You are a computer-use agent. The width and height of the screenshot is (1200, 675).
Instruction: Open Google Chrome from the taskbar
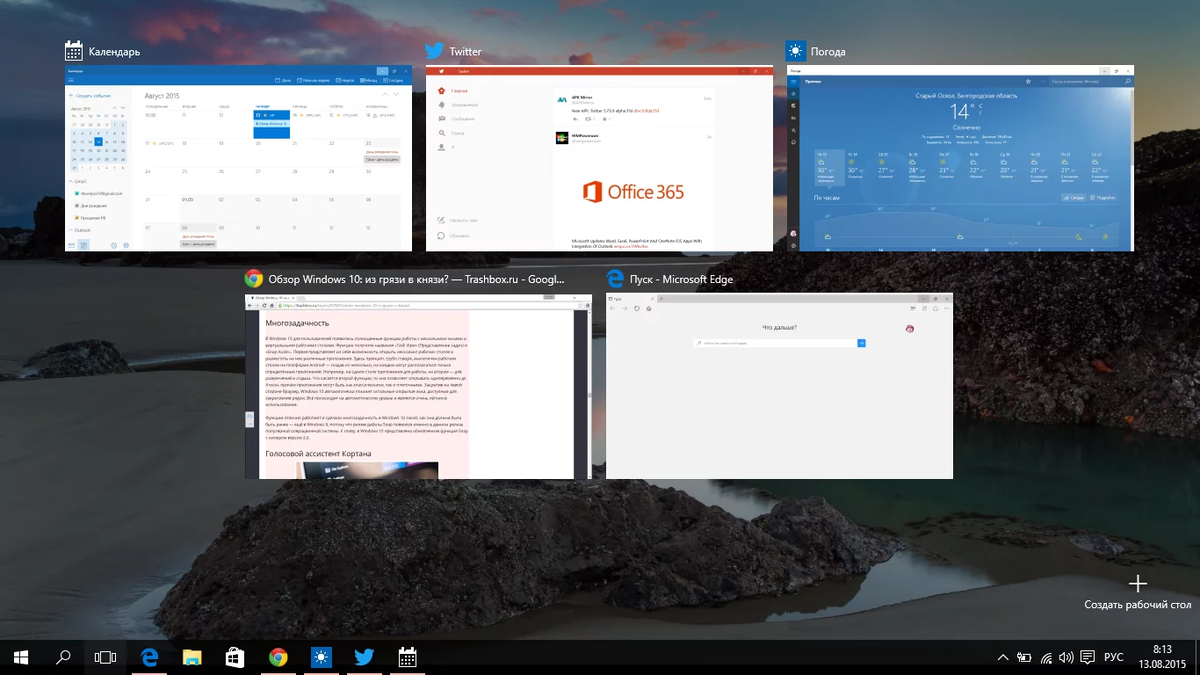tap(278, 657)
